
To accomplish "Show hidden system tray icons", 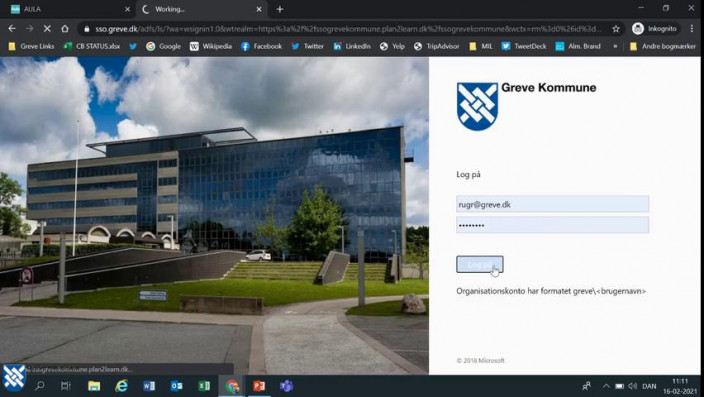I will 606,386.
